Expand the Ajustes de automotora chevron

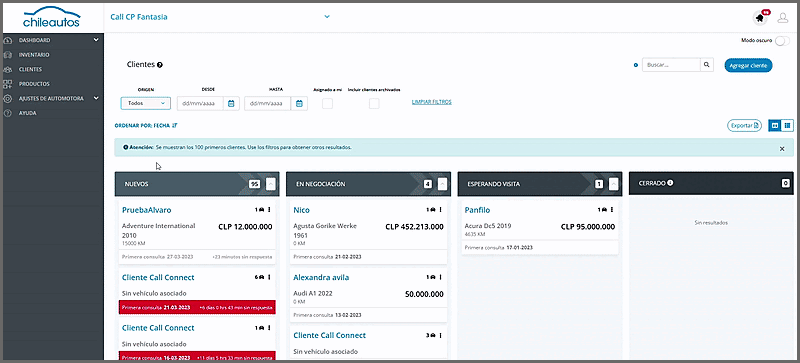tap(96, 99)
